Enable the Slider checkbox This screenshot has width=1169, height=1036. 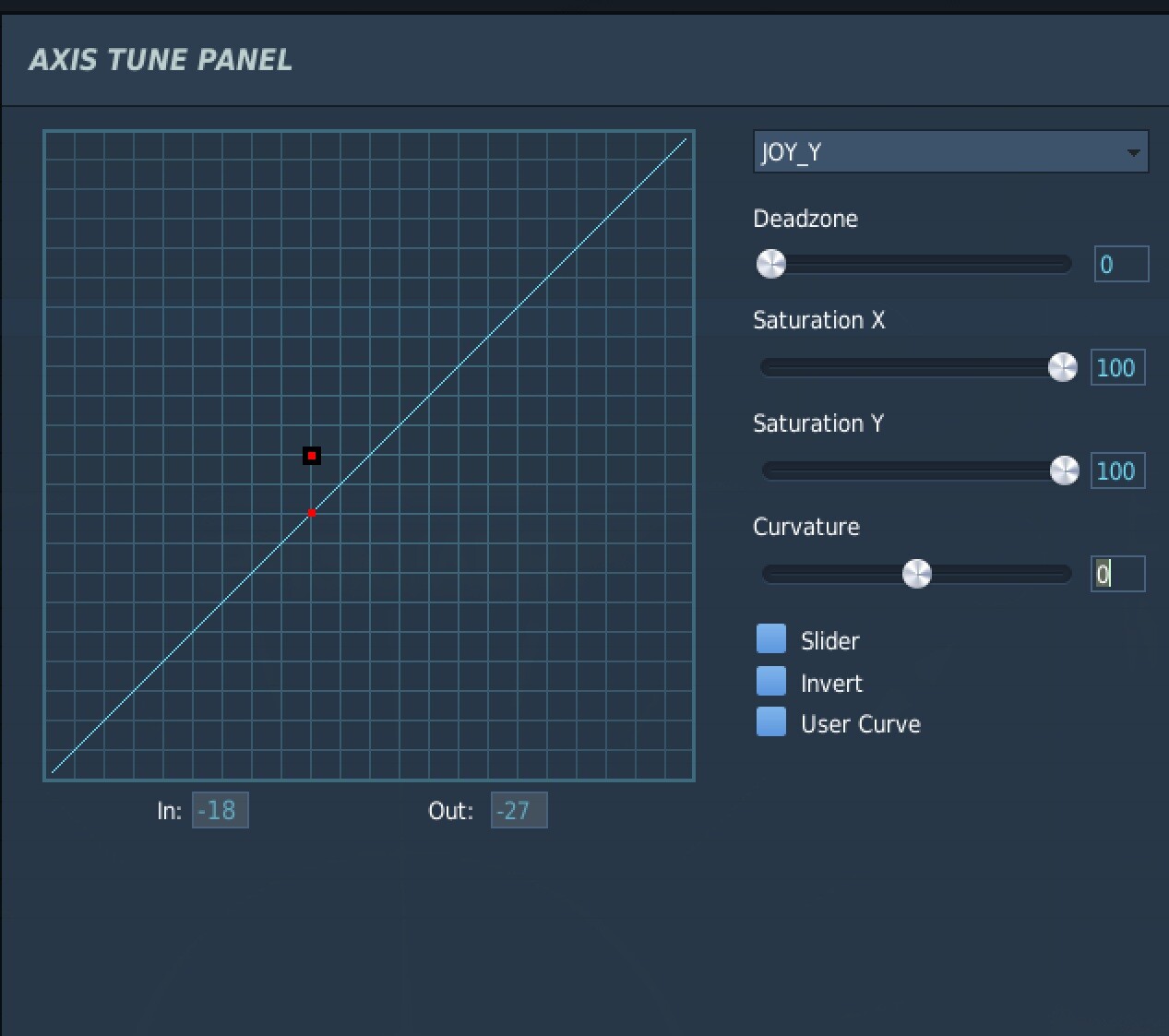771,638
